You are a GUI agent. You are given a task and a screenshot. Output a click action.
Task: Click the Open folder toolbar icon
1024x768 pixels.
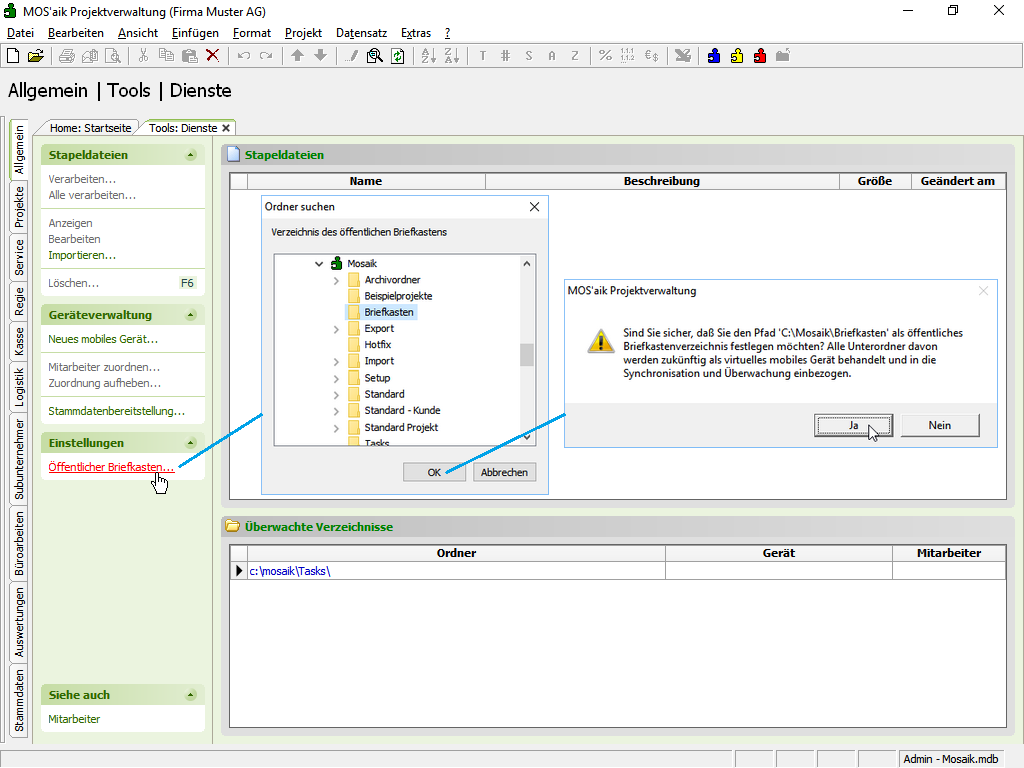pos(35,56)
